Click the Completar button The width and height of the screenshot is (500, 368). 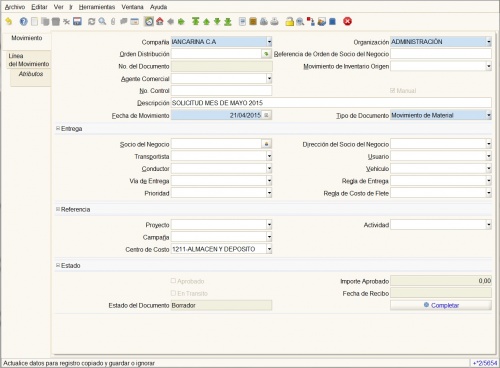coord(441,305)
